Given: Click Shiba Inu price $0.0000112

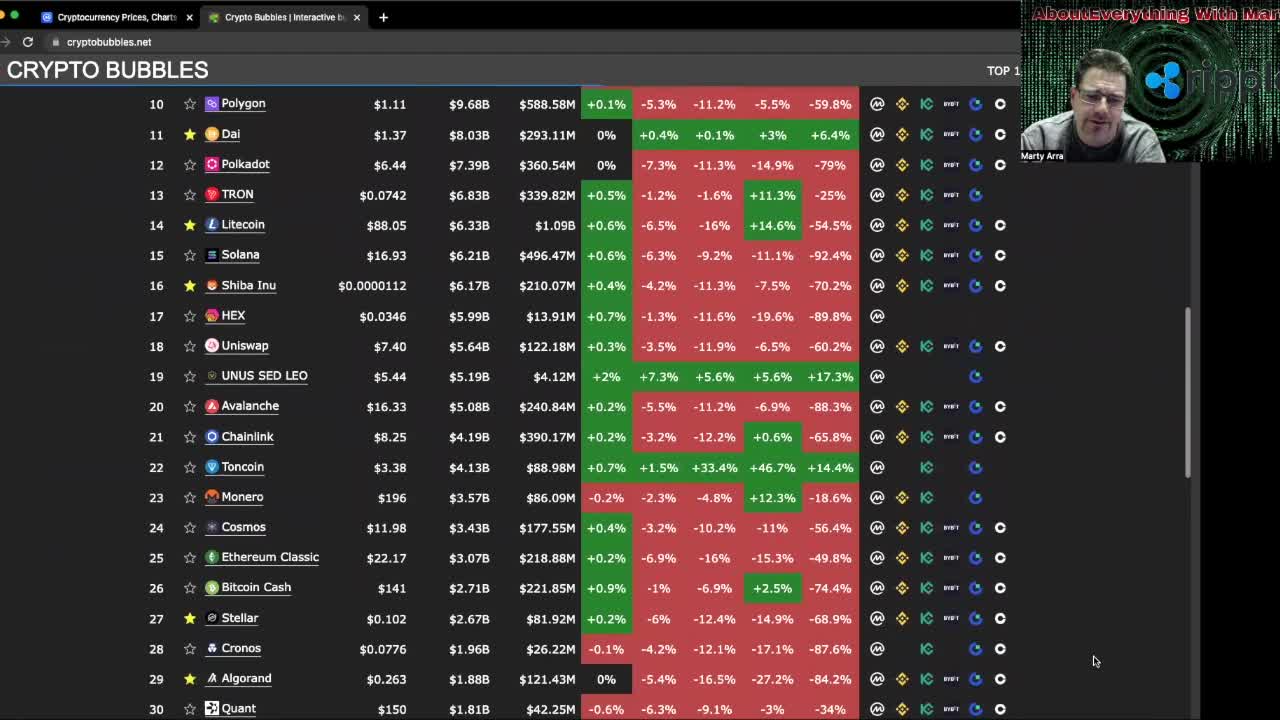Looking at the screenshot, I should pyautogui.click(x=372, y=285).
